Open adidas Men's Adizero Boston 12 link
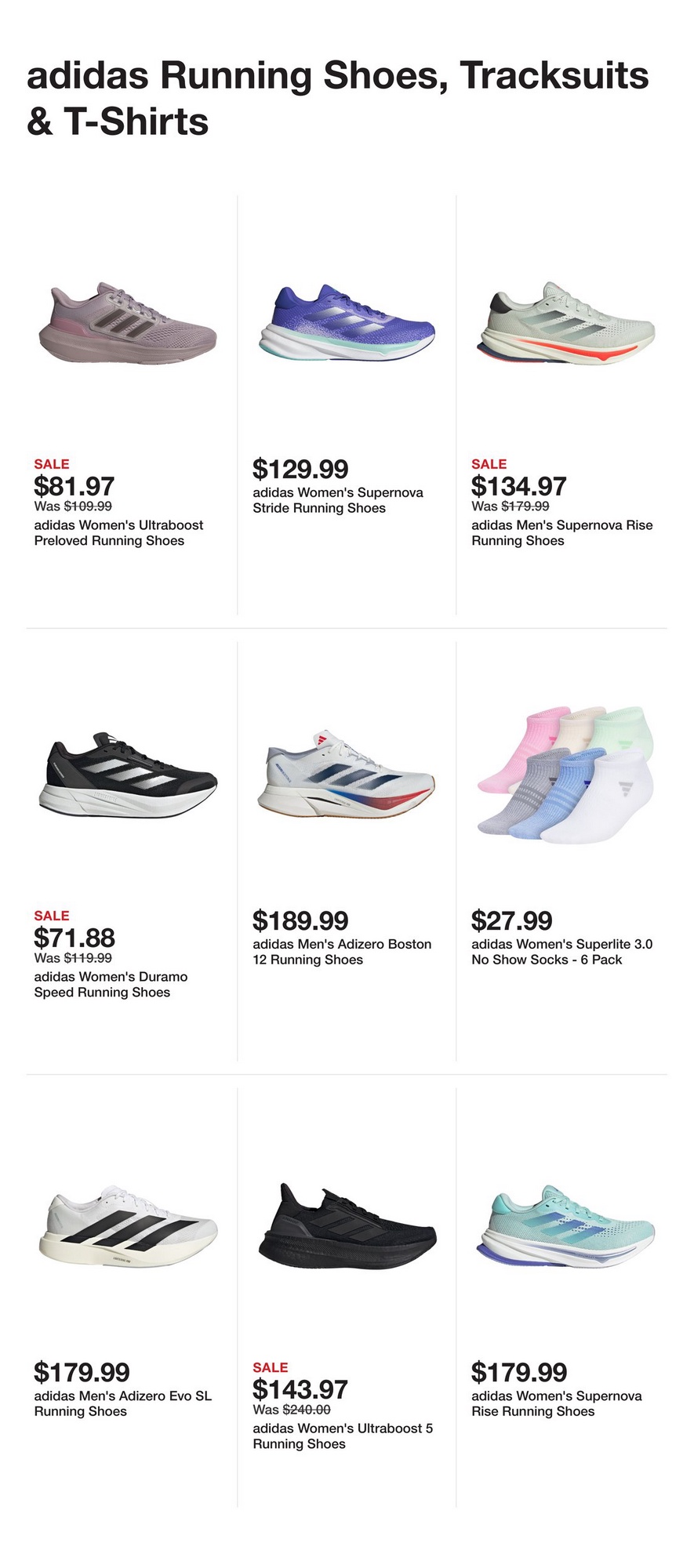 click(342, 952)
